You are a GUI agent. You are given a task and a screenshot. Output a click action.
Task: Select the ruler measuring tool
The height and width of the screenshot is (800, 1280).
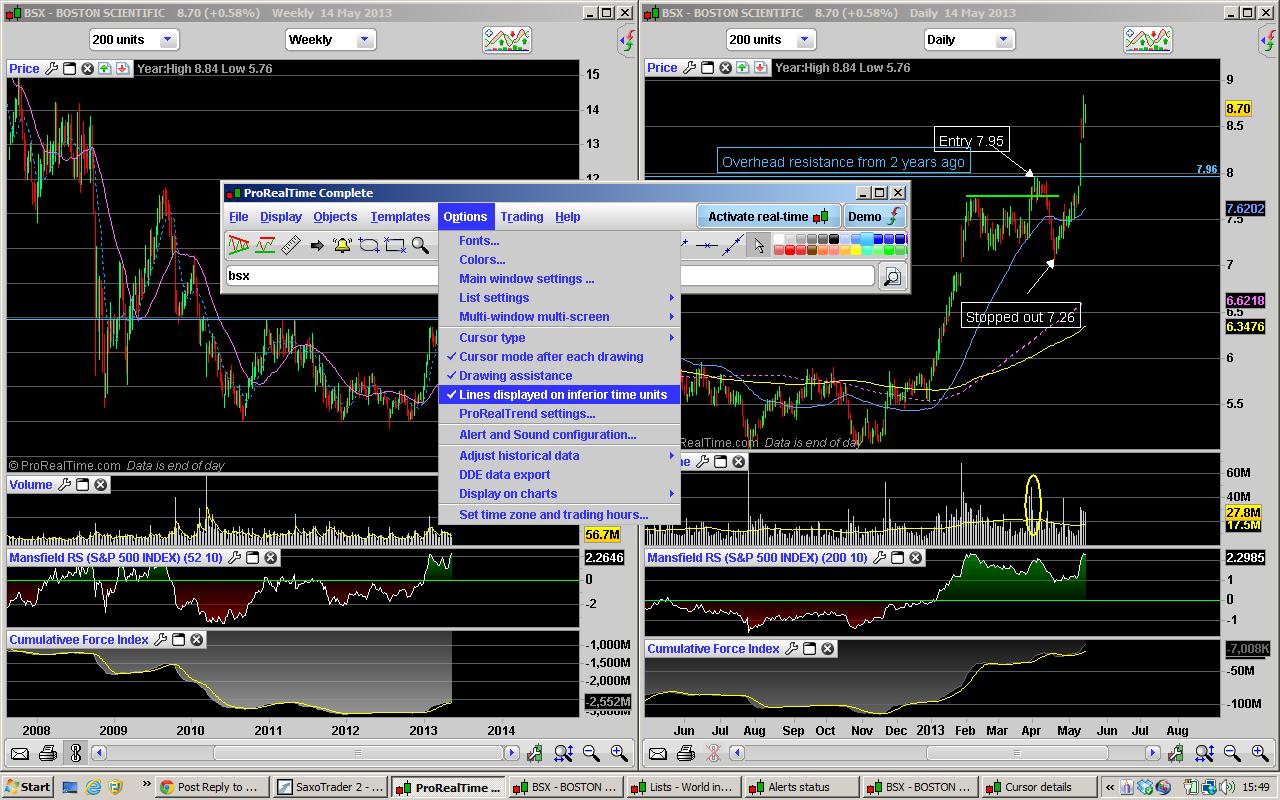pyautogui.click(x=291, y=245)
